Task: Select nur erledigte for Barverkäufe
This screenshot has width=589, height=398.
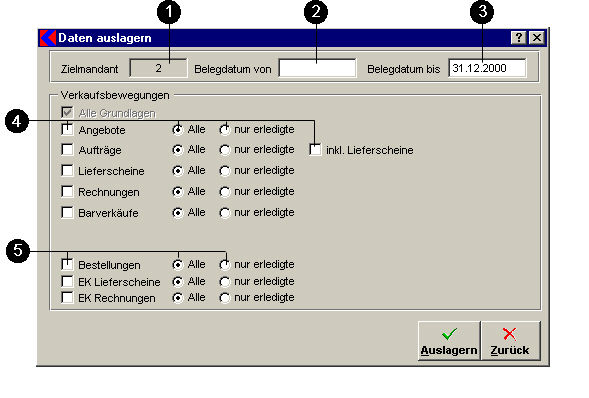Action: click(225, 213)
